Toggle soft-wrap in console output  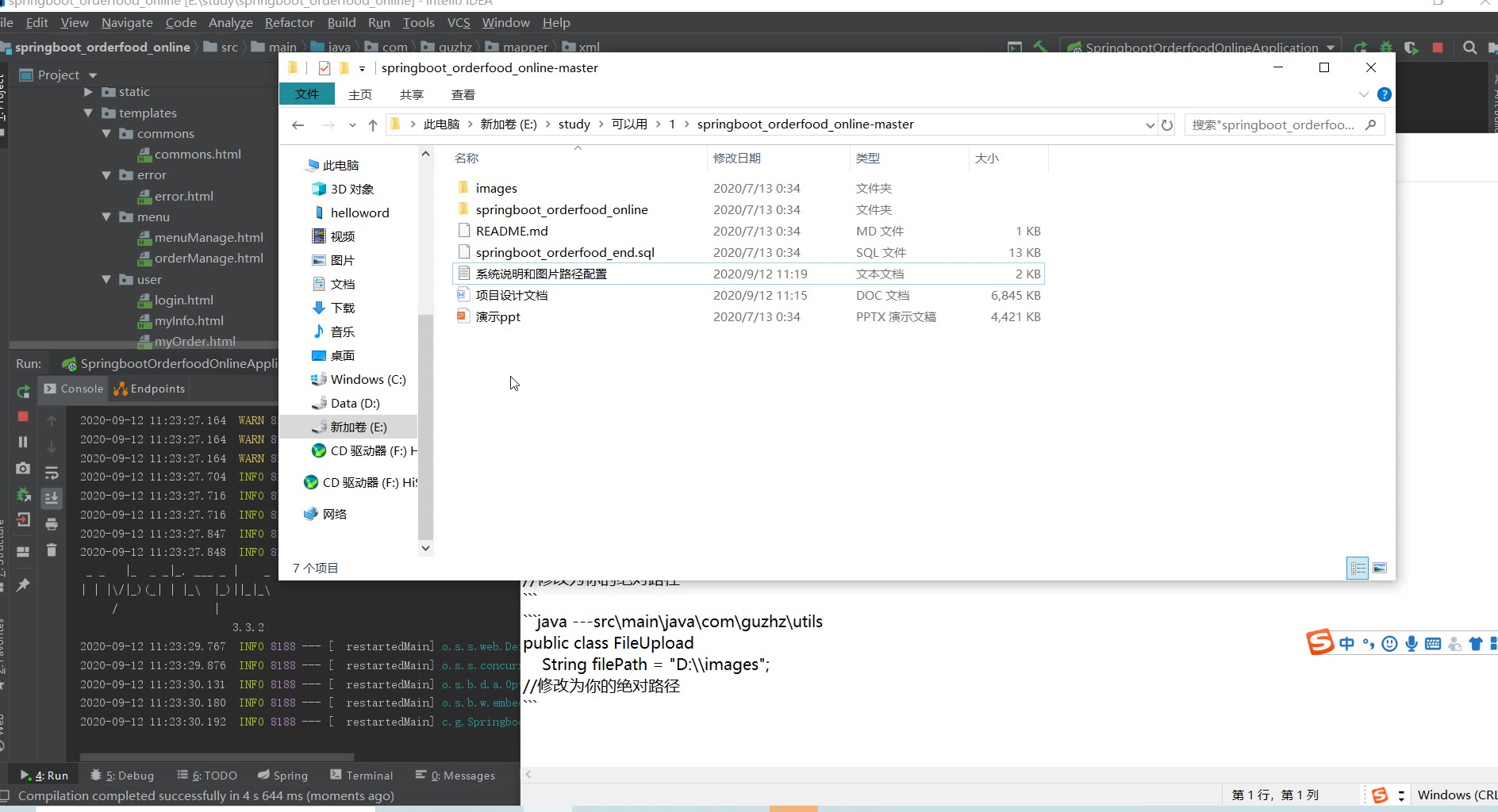52,473
